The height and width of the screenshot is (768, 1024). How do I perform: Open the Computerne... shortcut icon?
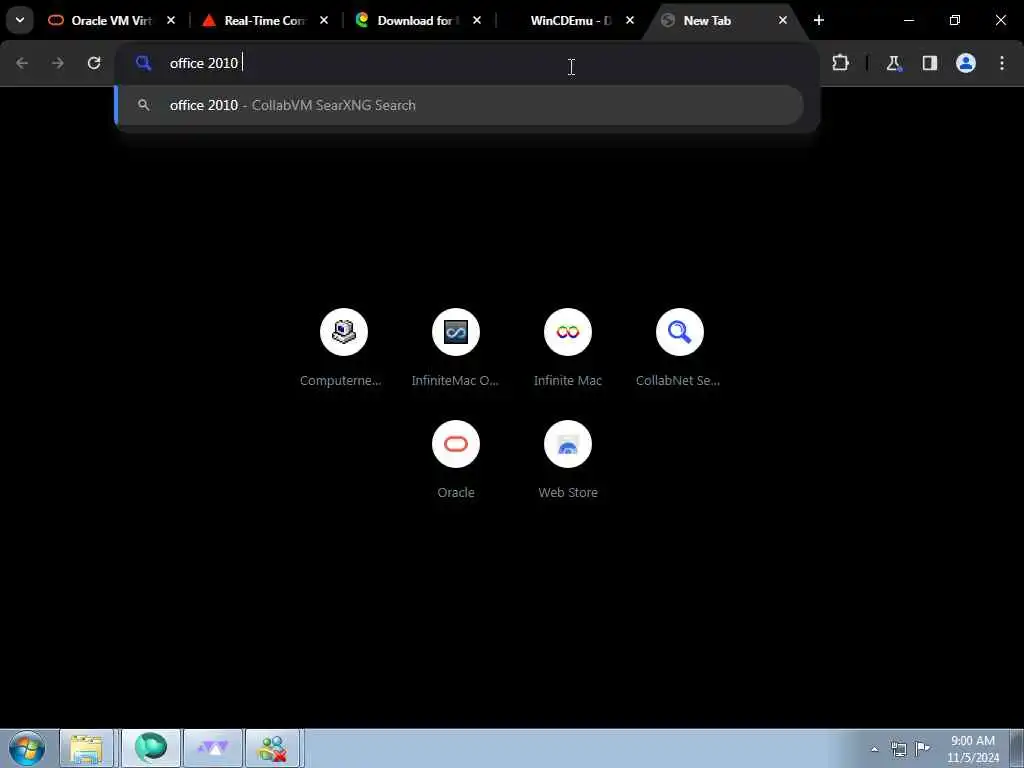(344, 332)
